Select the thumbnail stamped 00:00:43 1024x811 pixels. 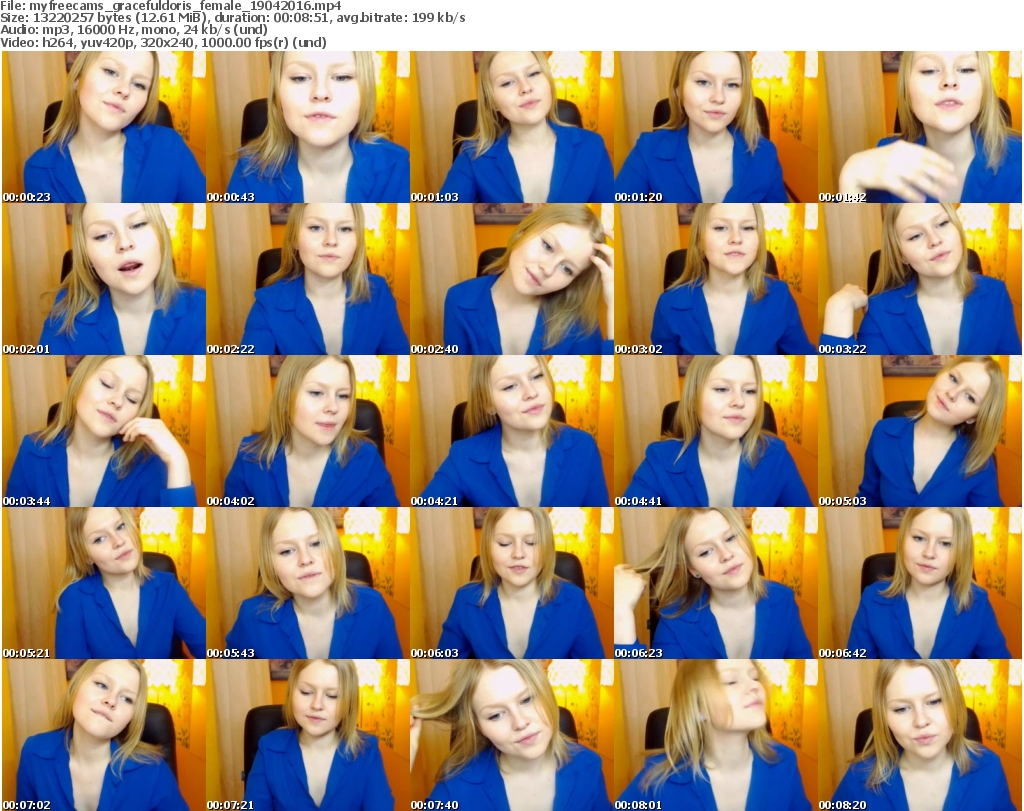(308, 127)
